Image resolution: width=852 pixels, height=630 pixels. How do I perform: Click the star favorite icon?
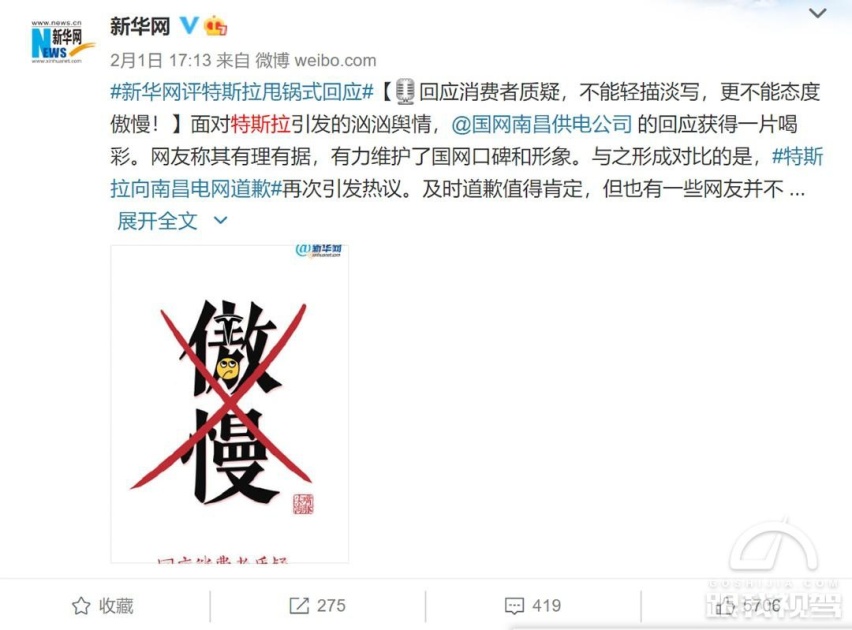coord(81,606)
